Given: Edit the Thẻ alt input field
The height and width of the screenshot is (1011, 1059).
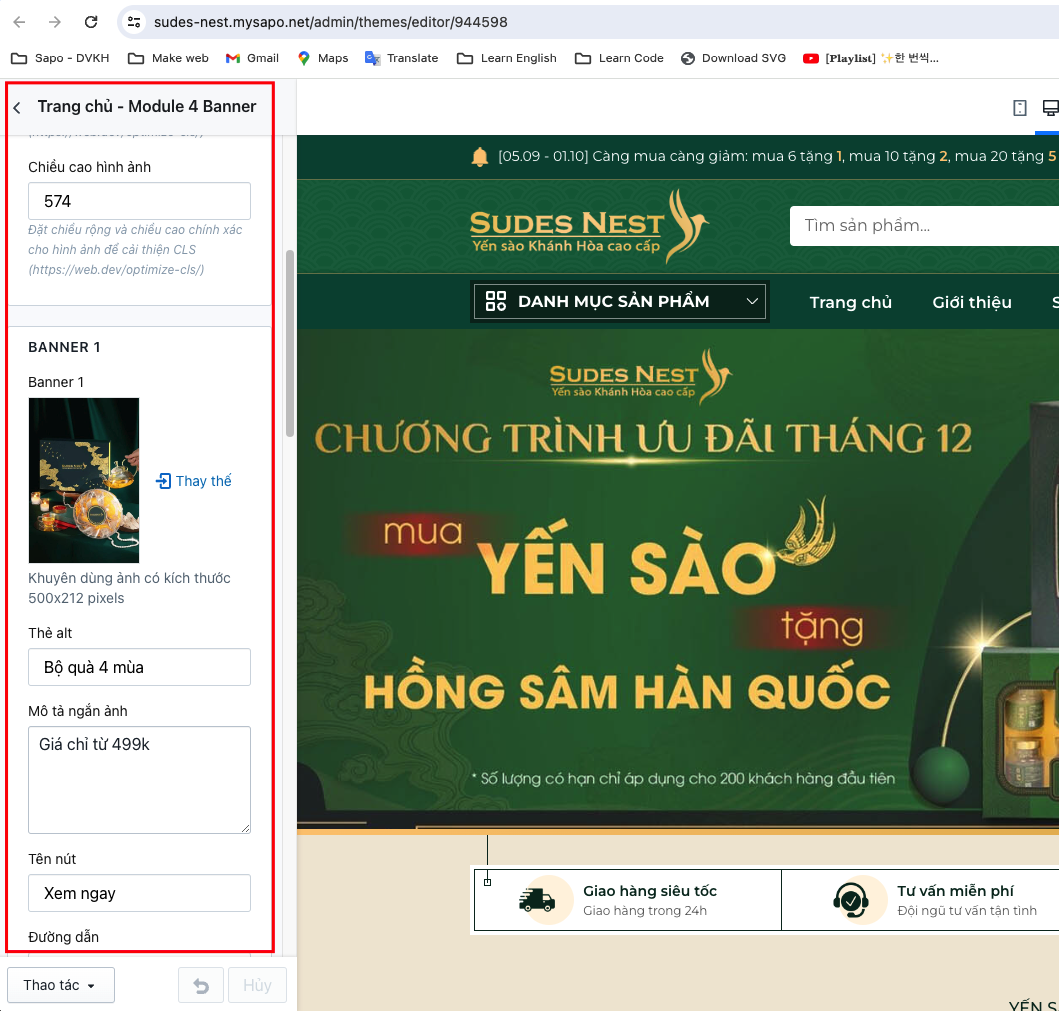Looking at the screenshot, I should click(139, 667).
